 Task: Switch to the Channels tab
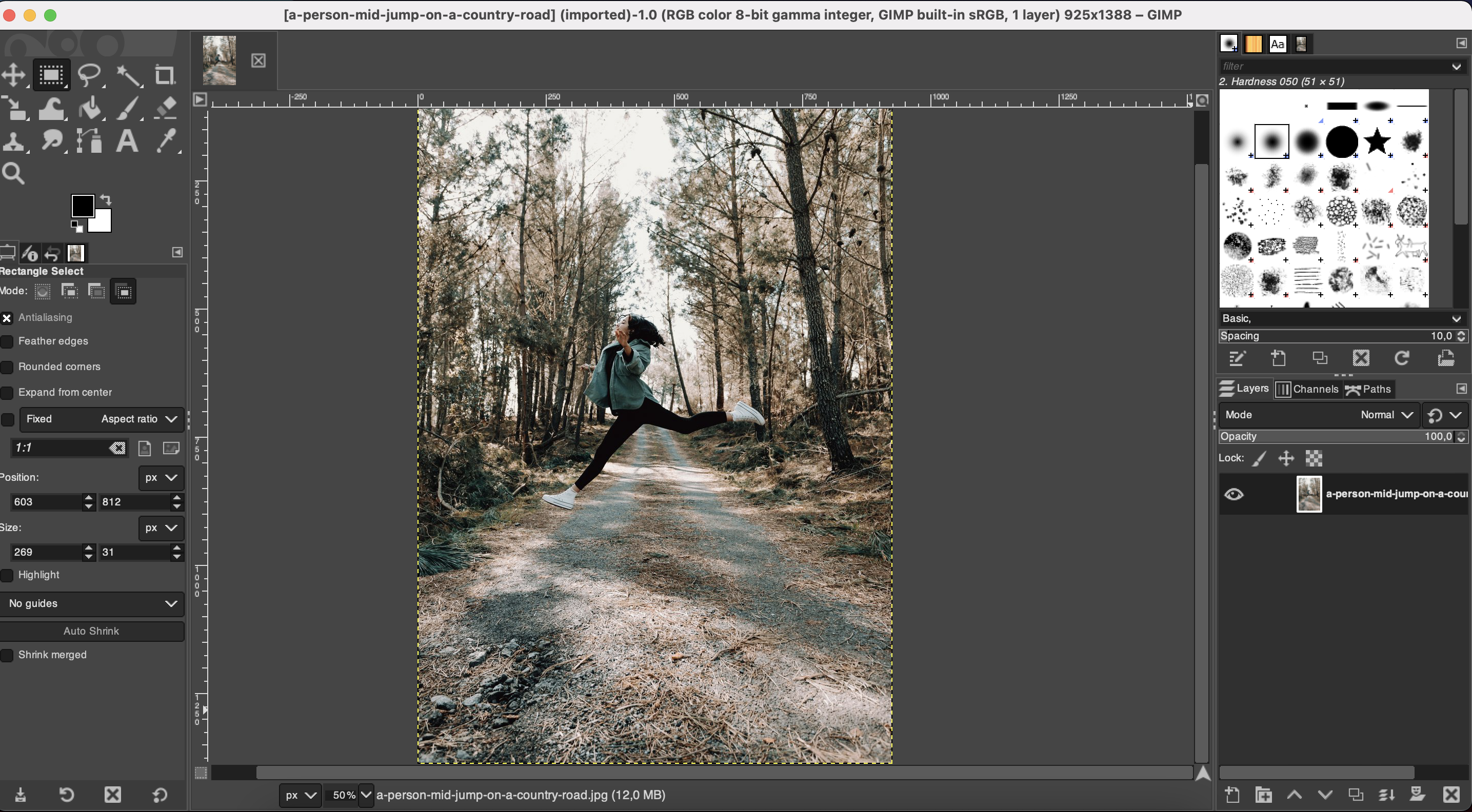click(x=1307, y=390)
